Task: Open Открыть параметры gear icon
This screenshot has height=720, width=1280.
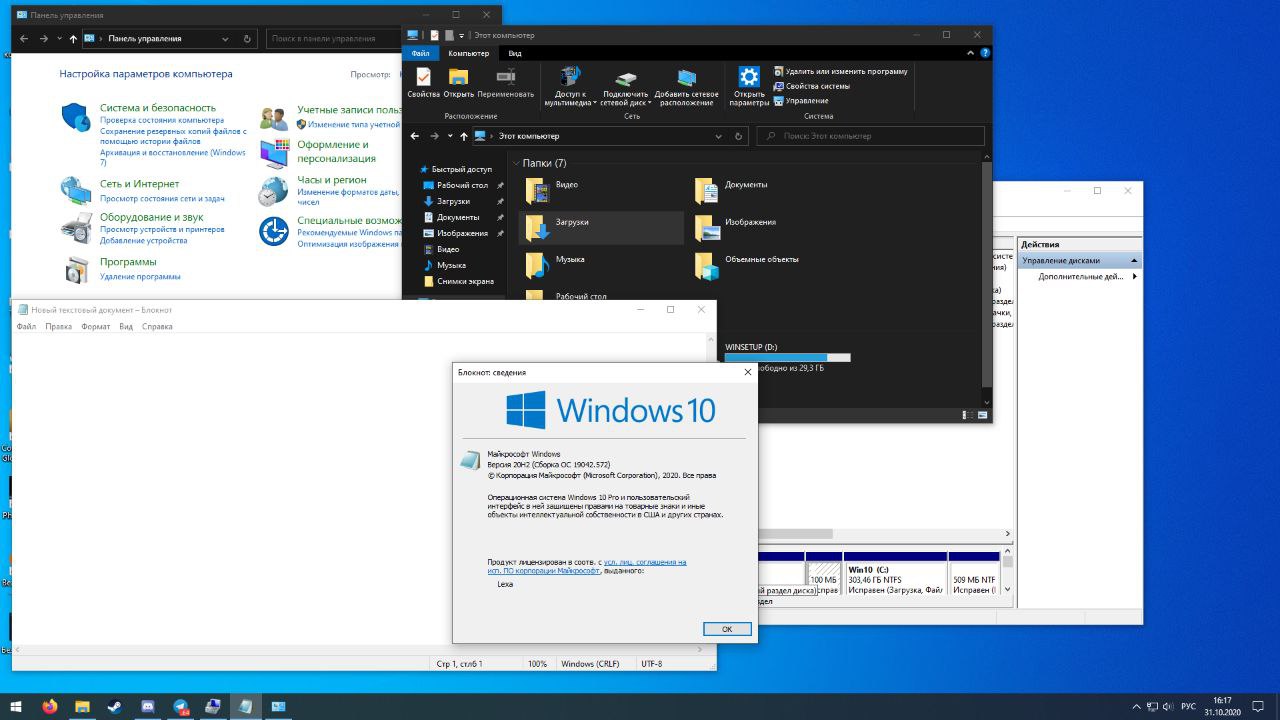Action: [x=749, y=77]
